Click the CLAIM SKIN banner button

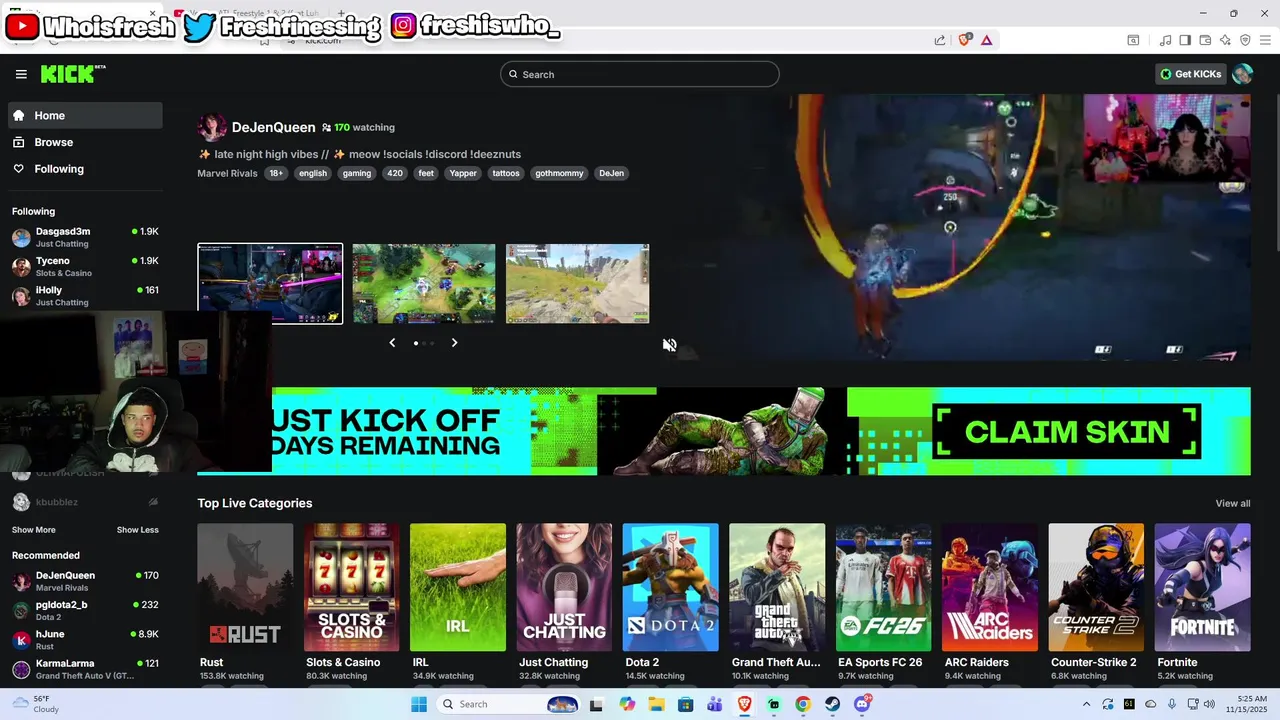tap(1066, 432)
